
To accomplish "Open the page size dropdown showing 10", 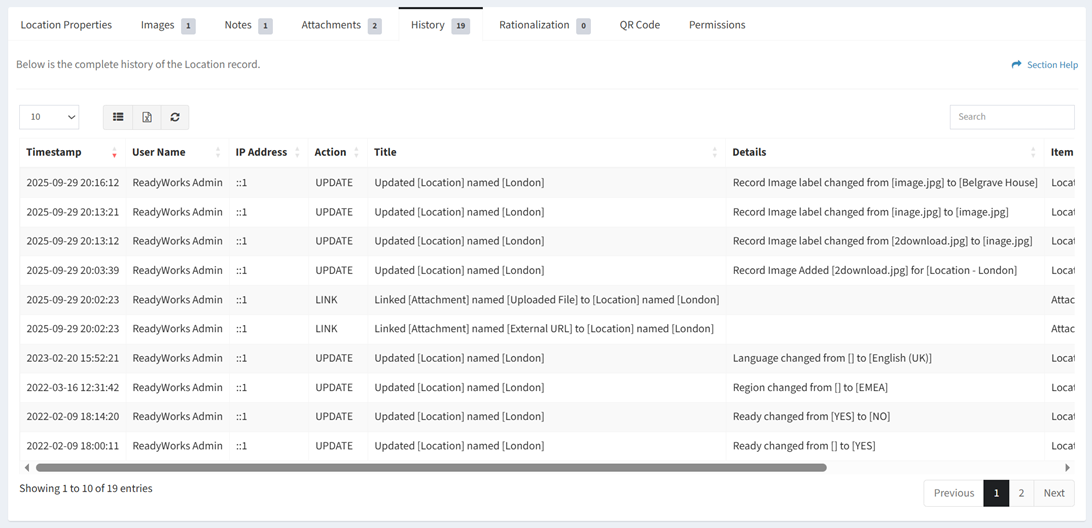I will 49,117.
